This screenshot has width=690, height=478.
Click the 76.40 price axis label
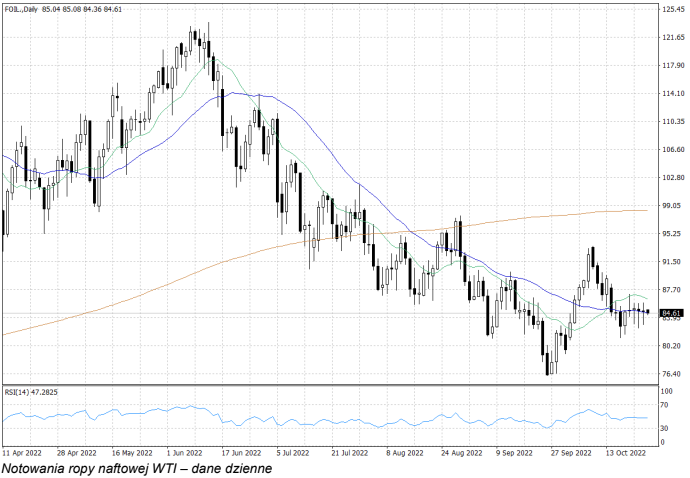[671, 373]
